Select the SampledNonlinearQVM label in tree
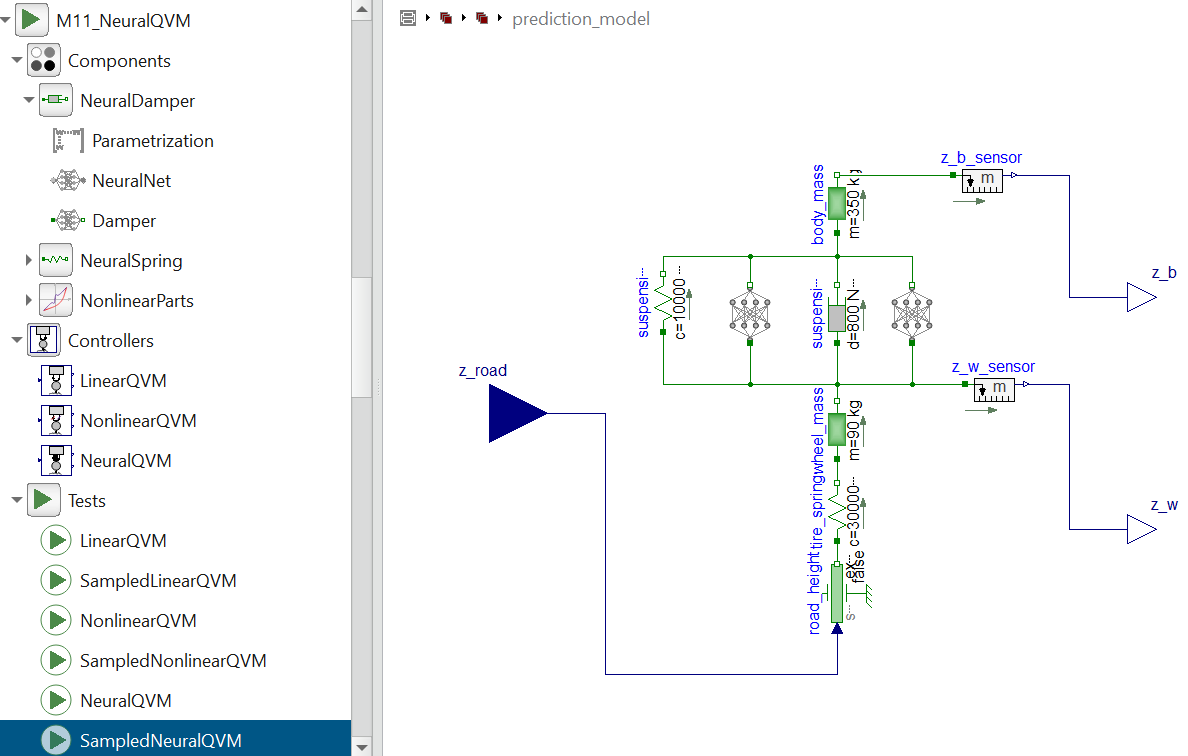 coord(173,661)
